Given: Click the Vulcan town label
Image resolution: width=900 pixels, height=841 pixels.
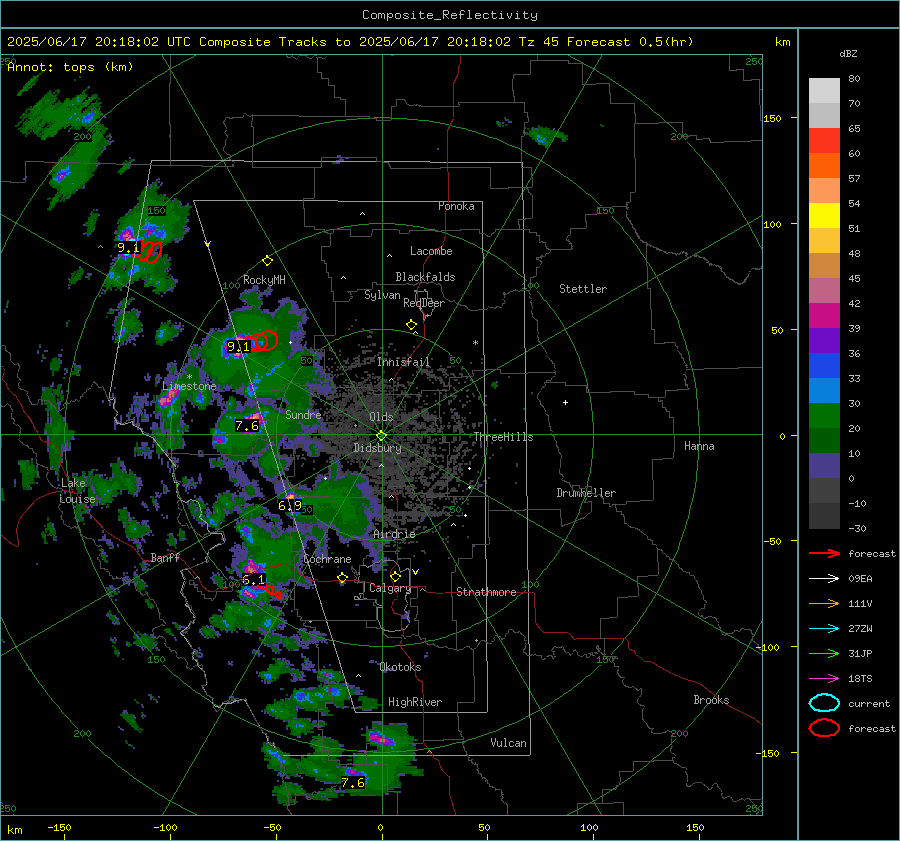Looking at the screenshot, I should coord(508,743).
